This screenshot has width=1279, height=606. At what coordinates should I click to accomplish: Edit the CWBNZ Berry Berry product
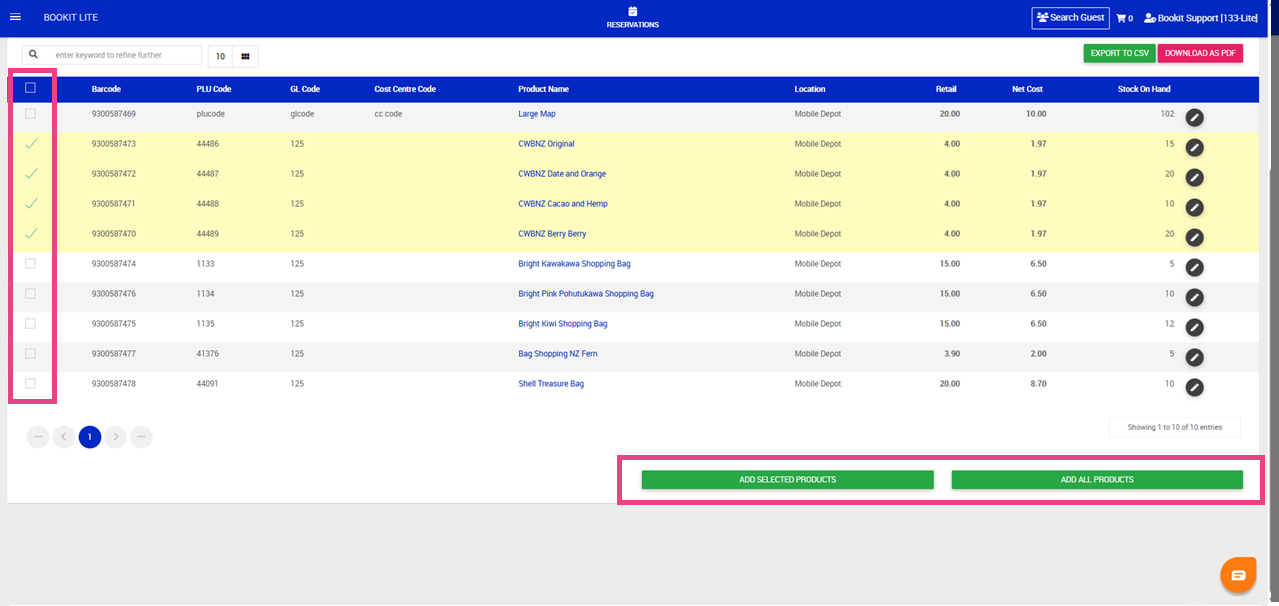(1194, 238)
